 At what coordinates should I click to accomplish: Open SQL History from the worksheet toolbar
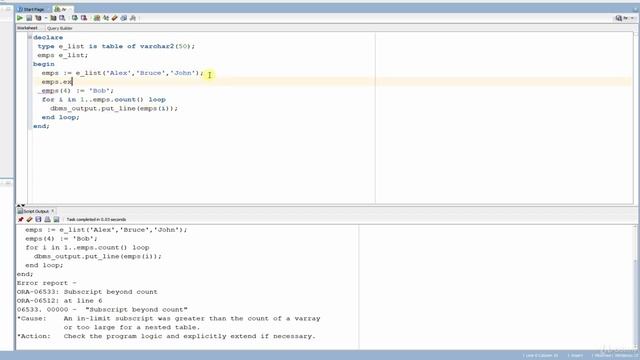(124, 18)
